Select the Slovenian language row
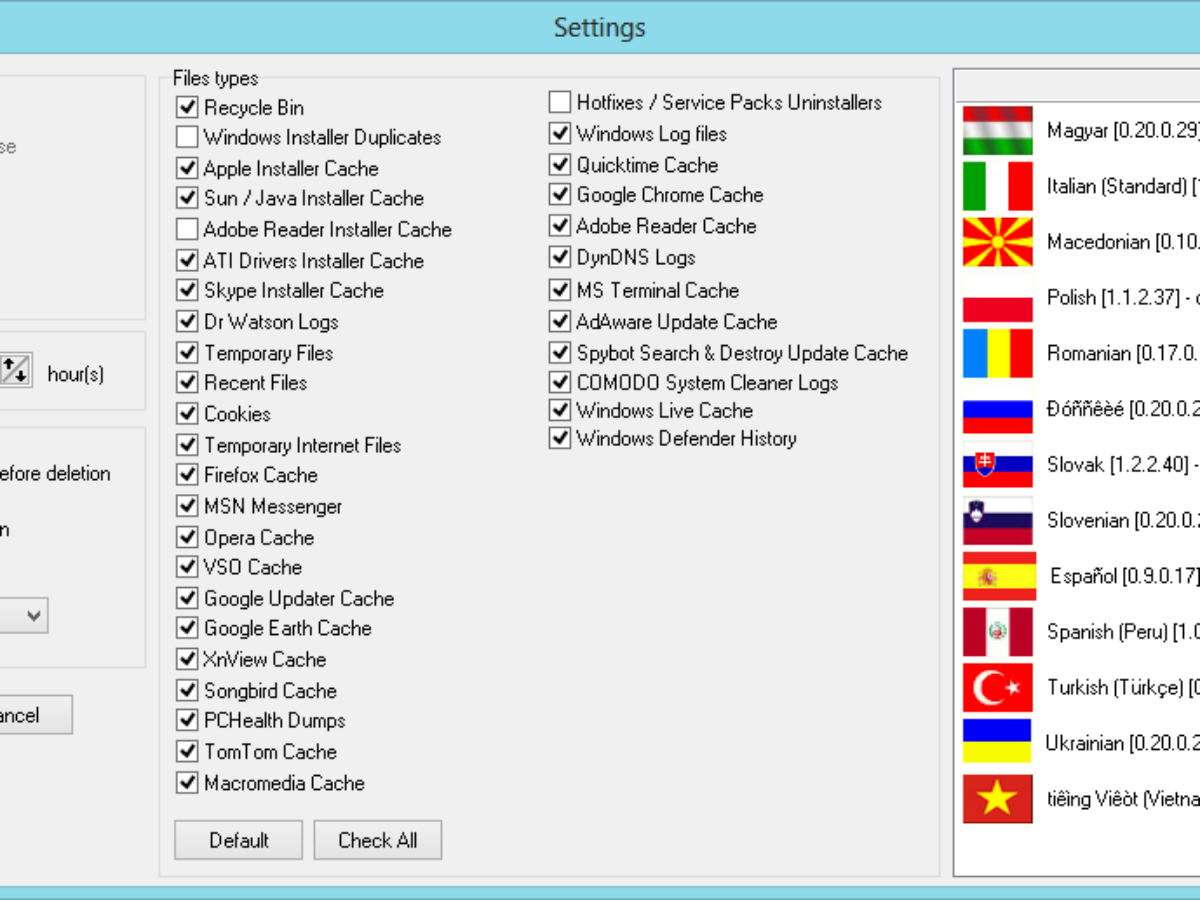Screen dimensions: 1200x900 click(1078, 520)
